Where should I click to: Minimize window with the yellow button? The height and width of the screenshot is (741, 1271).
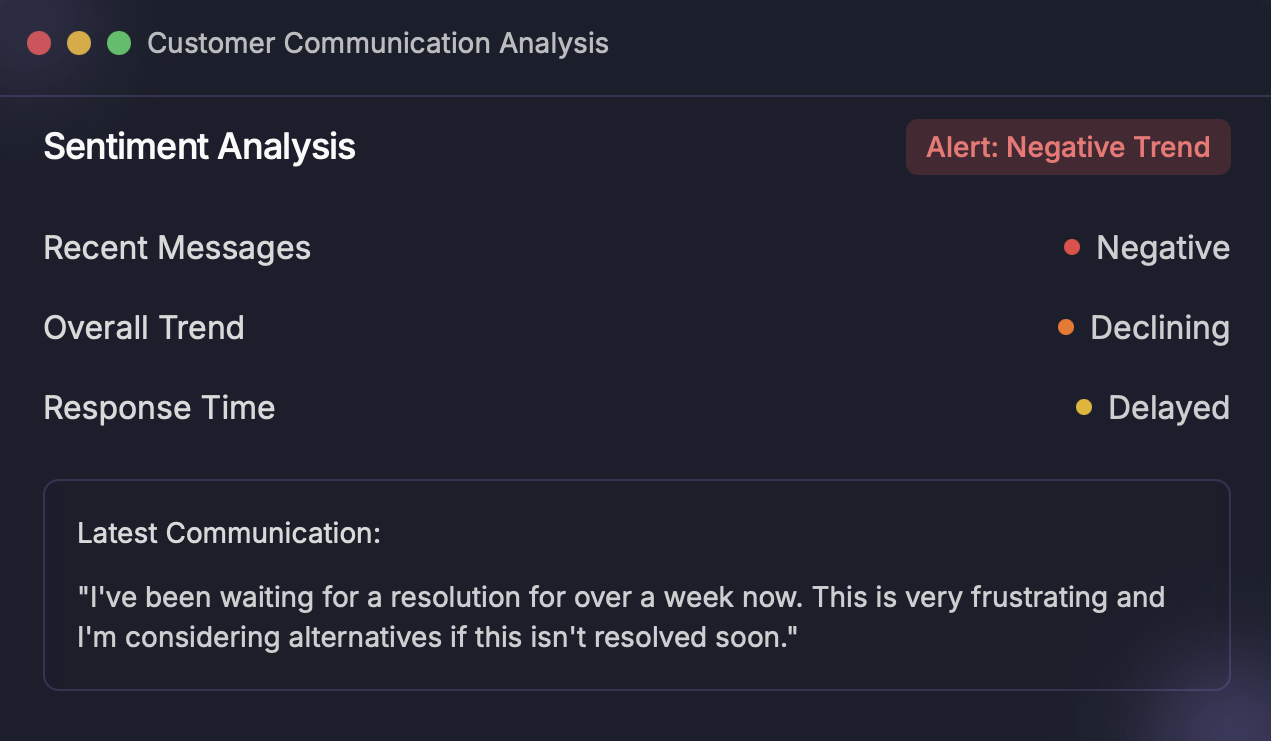(79, 43)
